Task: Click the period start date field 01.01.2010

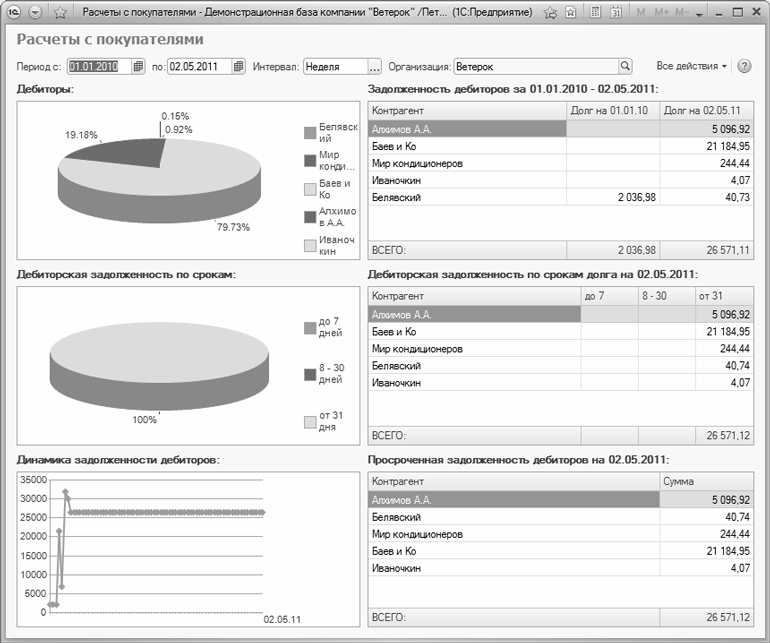Action: click(99, 66)
